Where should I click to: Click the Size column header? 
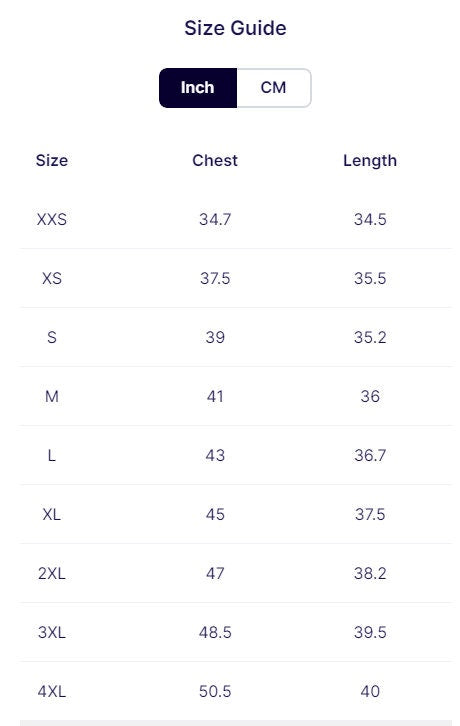(52, 160)
